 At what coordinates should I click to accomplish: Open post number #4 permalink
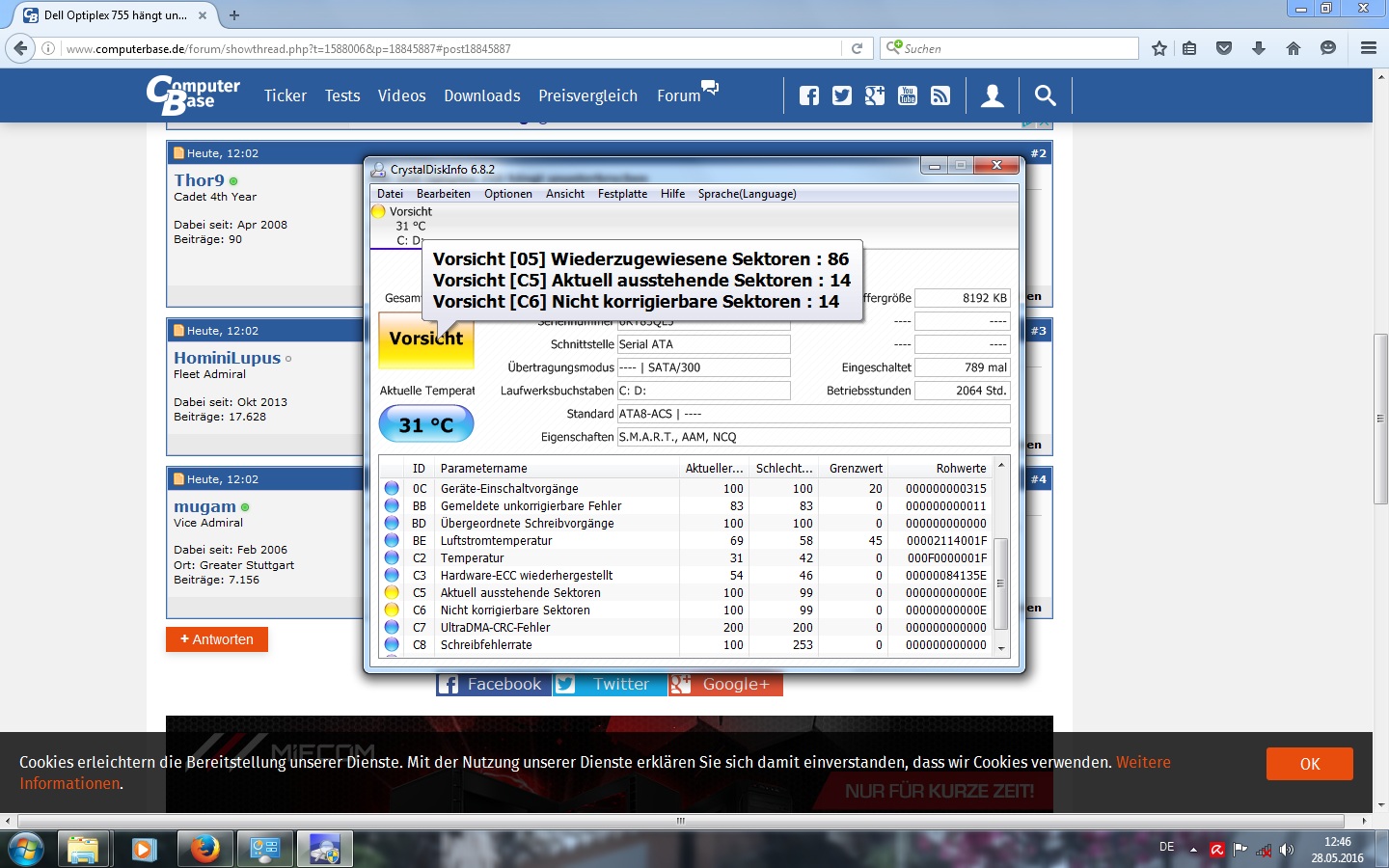pyautogui.click(x=1038, y=479)
